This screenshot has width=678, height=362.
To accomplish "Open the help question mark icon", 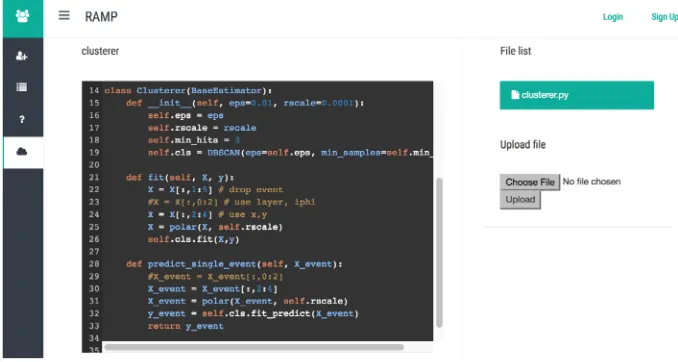I will tap(22, 119).
